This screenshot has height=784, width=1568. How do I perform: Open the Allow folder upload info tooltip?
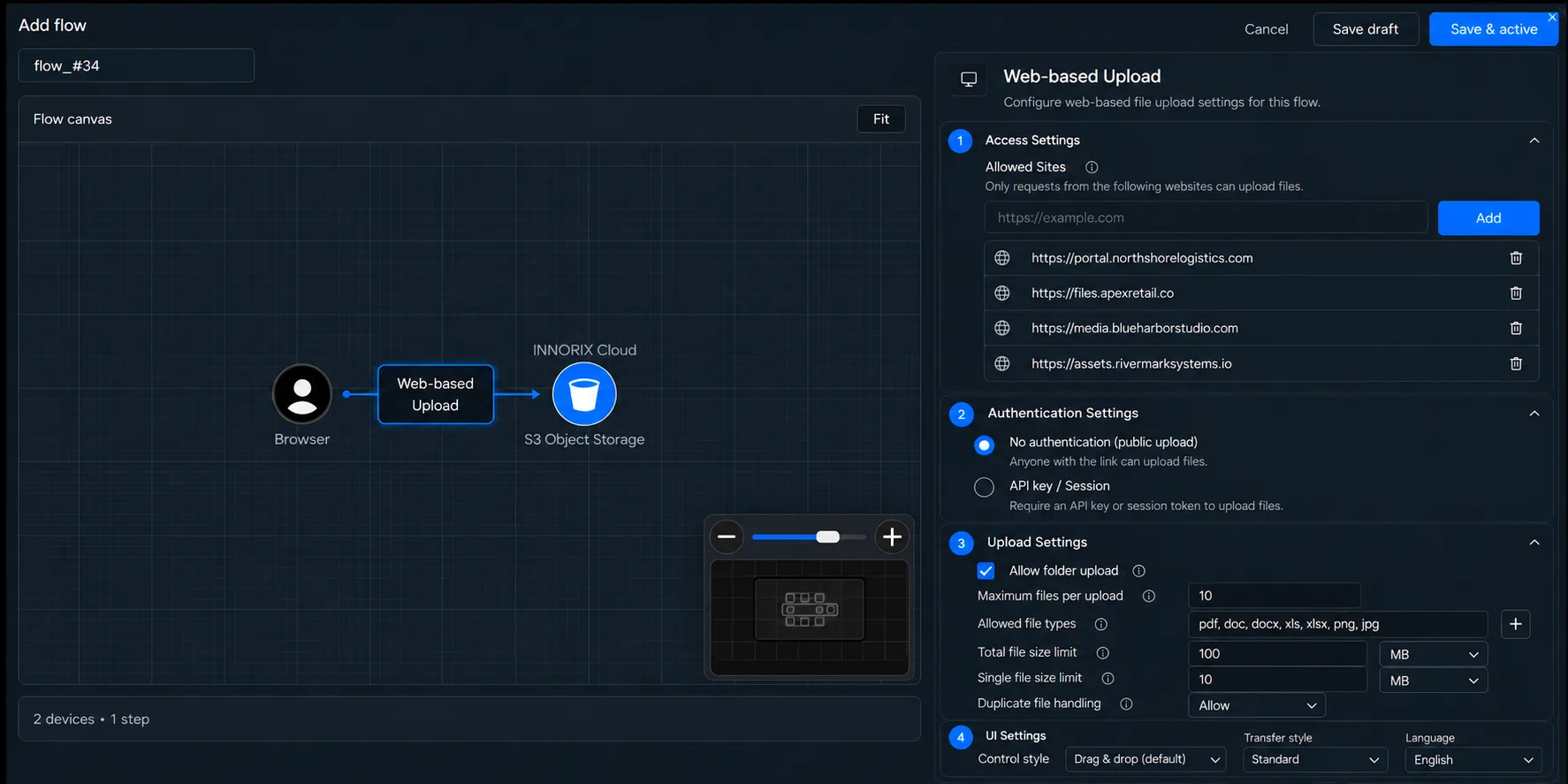tap(1139, 571)
